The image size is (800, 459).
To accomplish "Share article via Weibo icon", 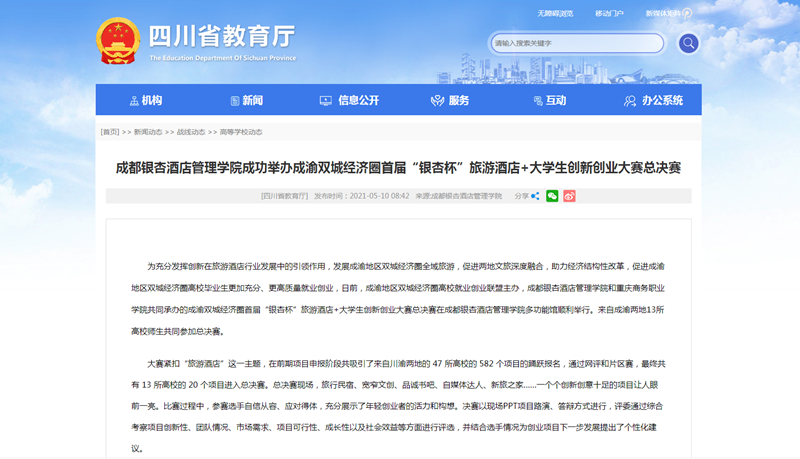I will [569, 196].
